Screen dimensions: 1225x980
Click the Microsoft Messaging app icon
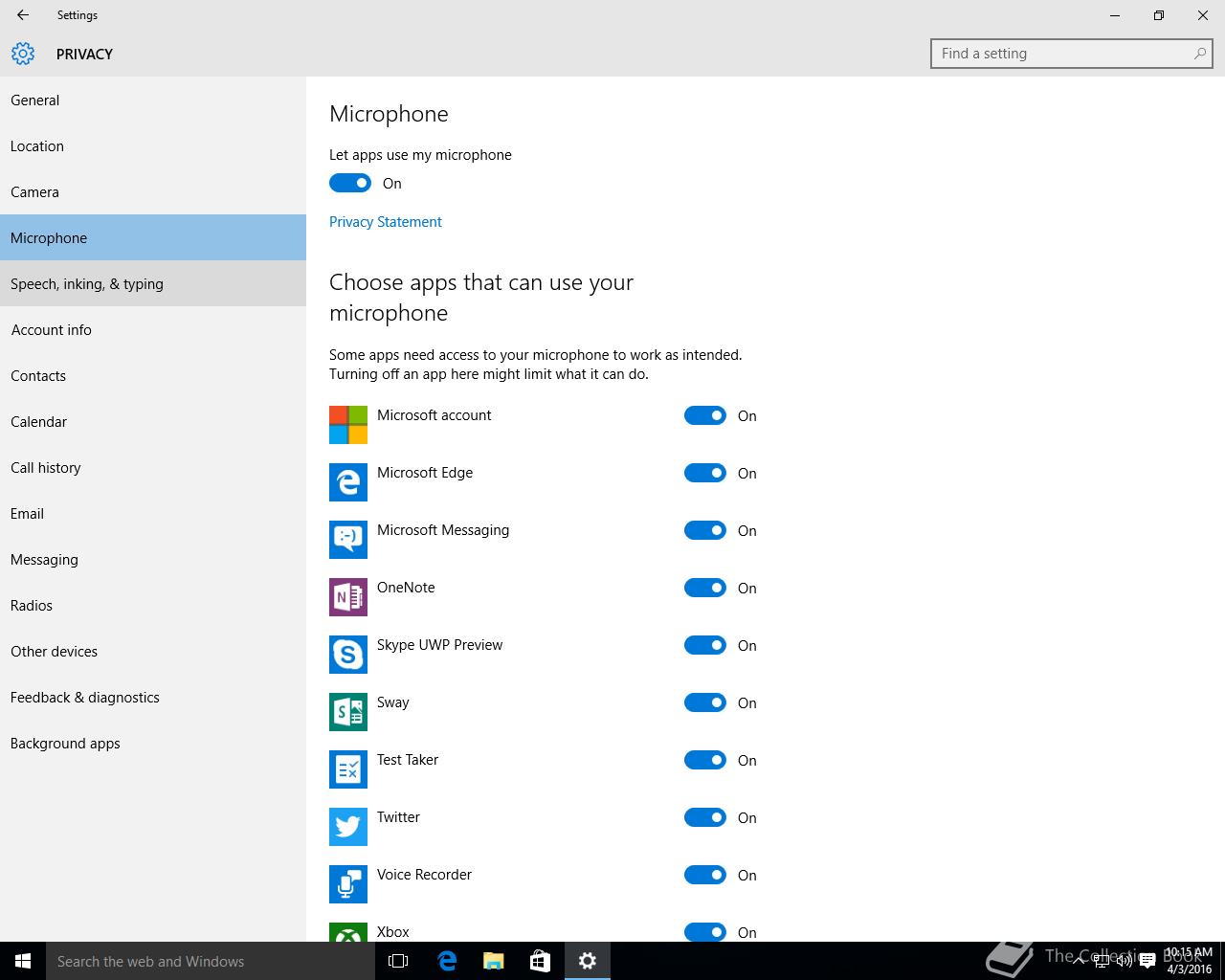point(348,540)
